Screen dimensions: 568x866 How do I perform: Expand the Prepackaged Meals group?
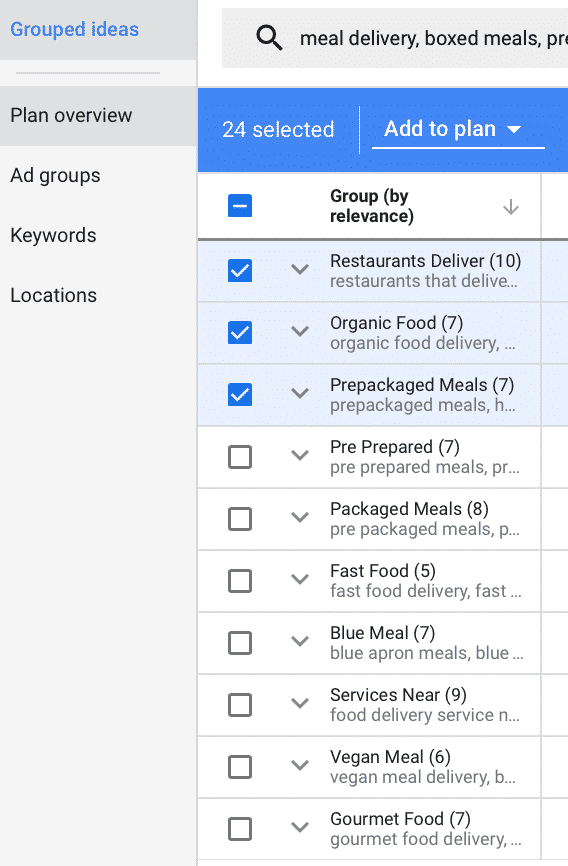300,393
